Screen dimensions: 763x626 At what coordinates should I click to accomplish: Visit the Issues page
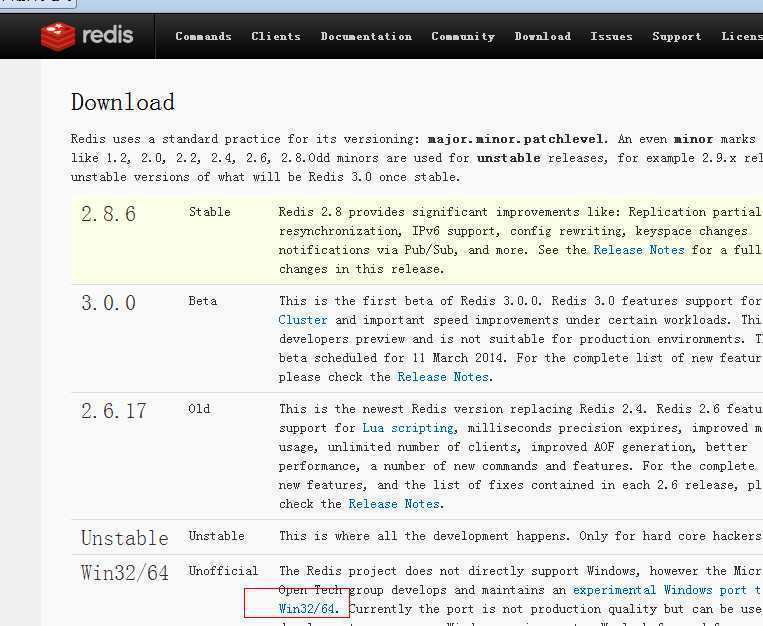tap(611, 37)
